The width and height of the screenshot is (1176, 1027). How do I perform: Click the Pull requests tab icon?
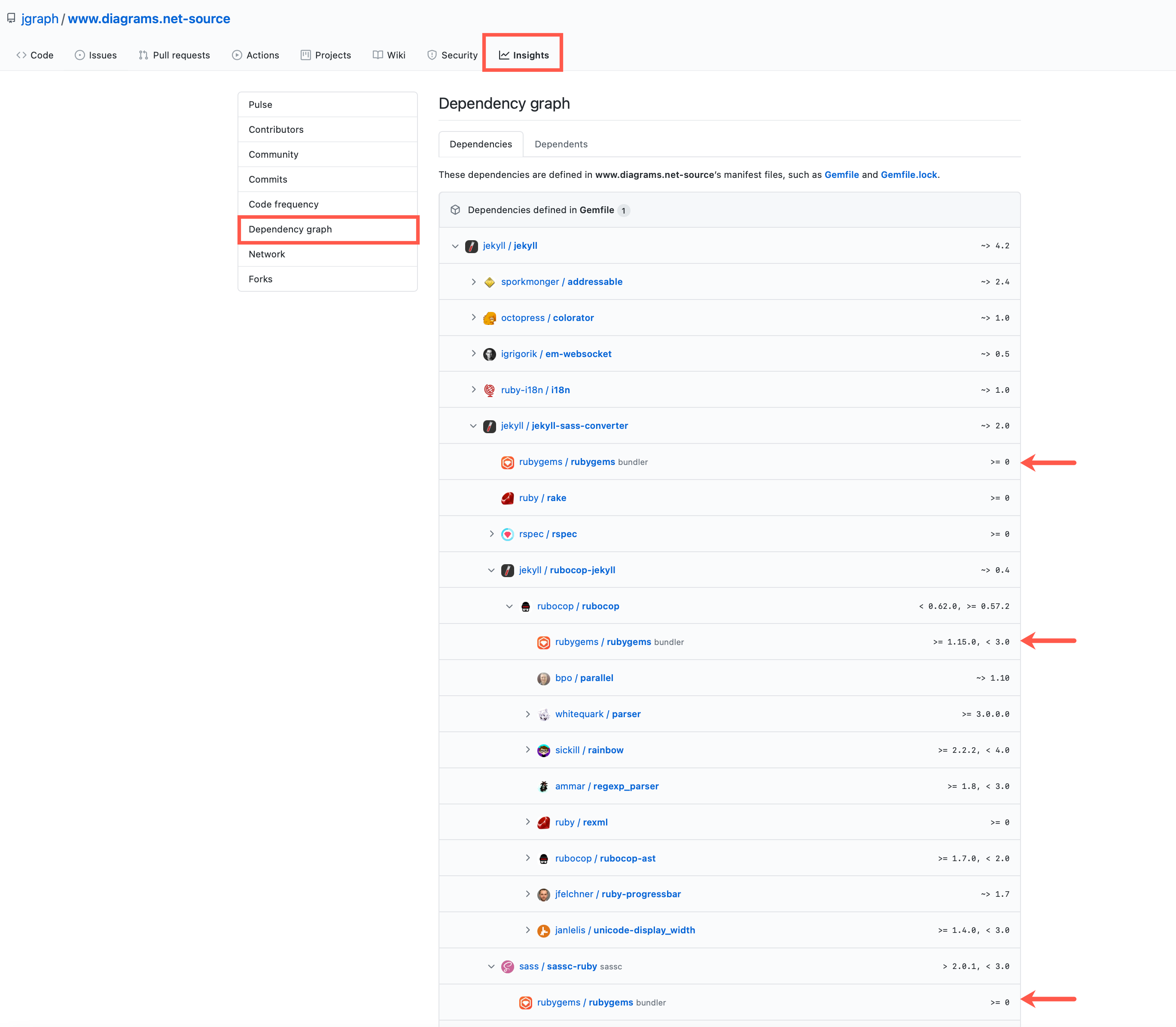(141, 55)
